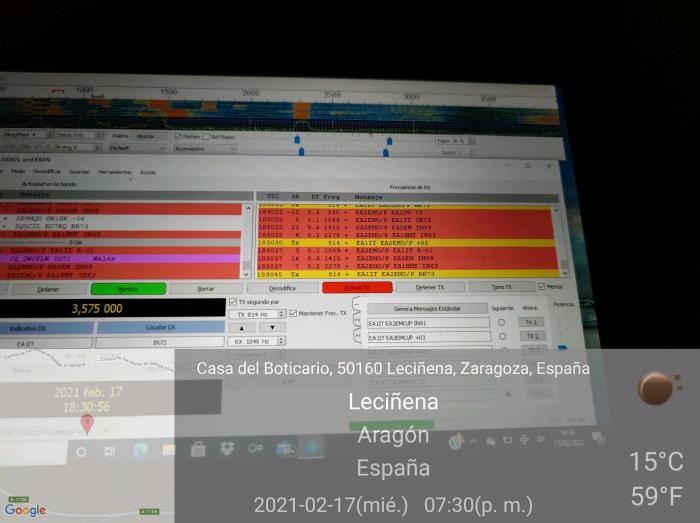The image size is (700, 523).
Task: Click the Indicativo DX field EA1IT
Action: 46,344
